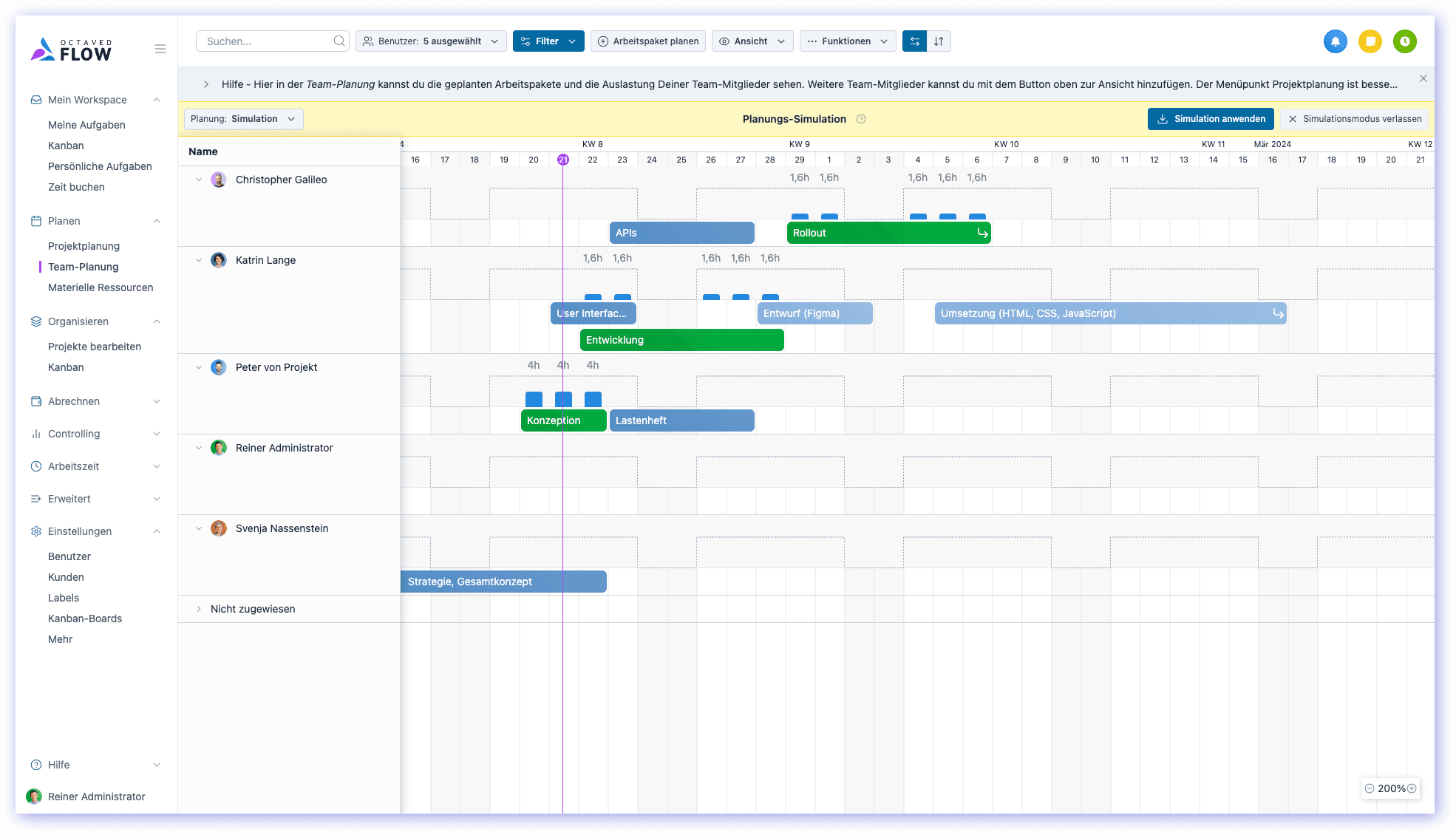The width and height of the screenshot is (1456, 835).
Task: Click the blue notification bell icon
Action: (1335, 41)
